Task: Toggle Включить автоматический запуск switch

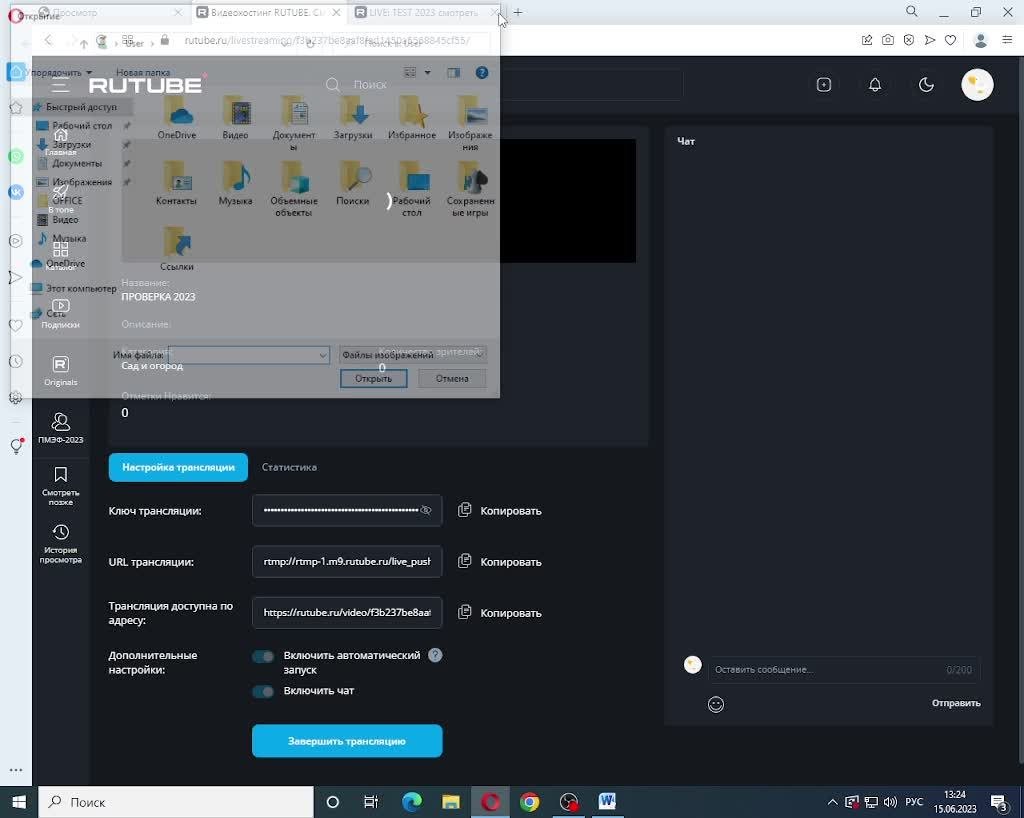Action: pos(263,656)
